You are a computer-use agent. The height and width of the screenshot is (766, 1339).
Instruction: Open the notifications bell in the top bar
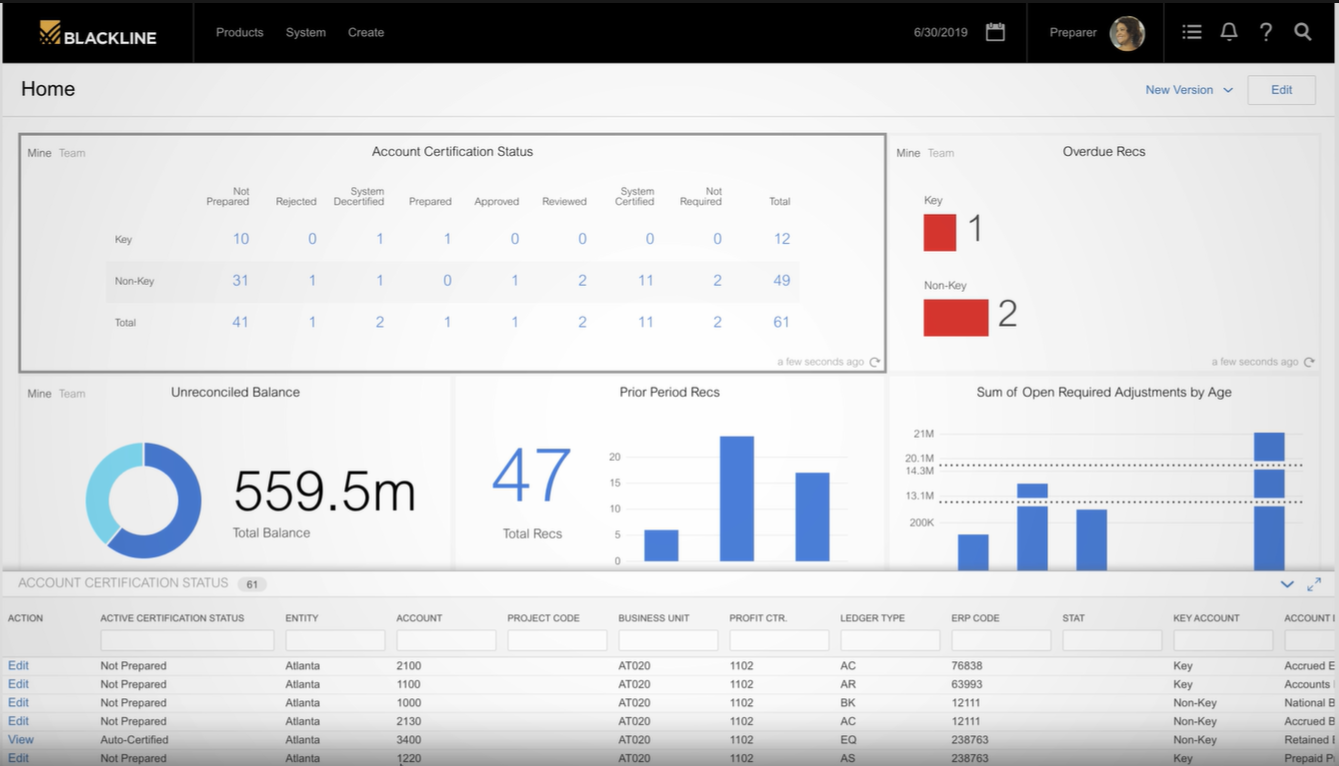click(x=1229, y=31)
